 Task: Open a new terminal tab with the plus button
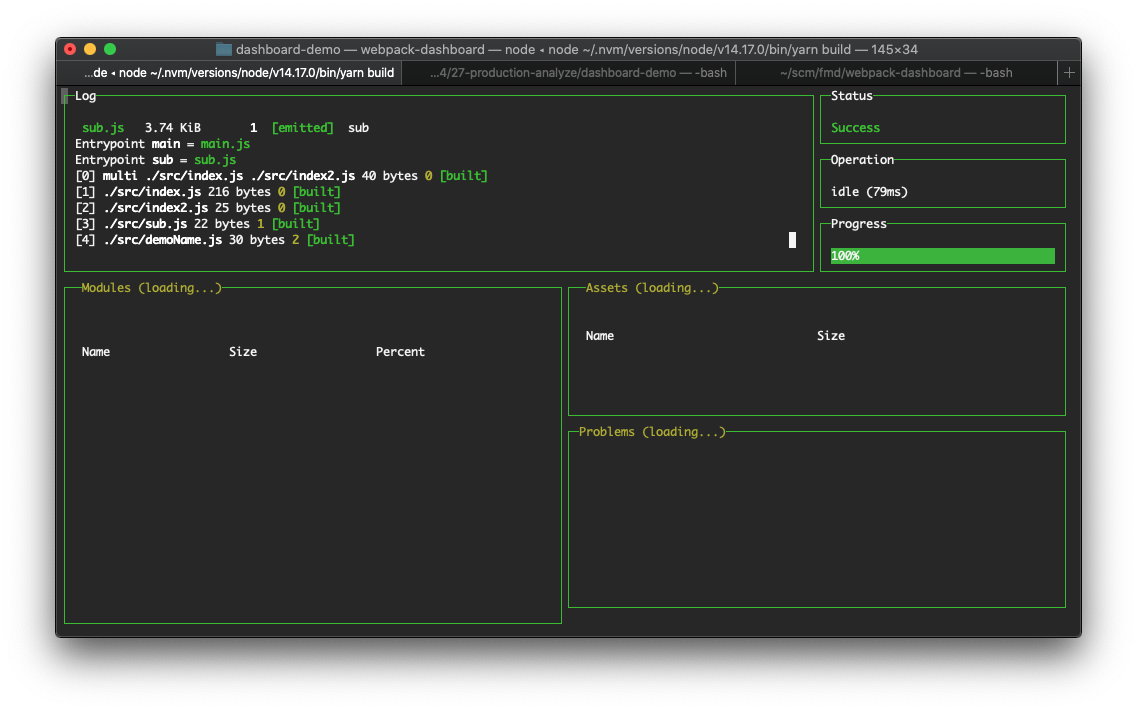1069,72
